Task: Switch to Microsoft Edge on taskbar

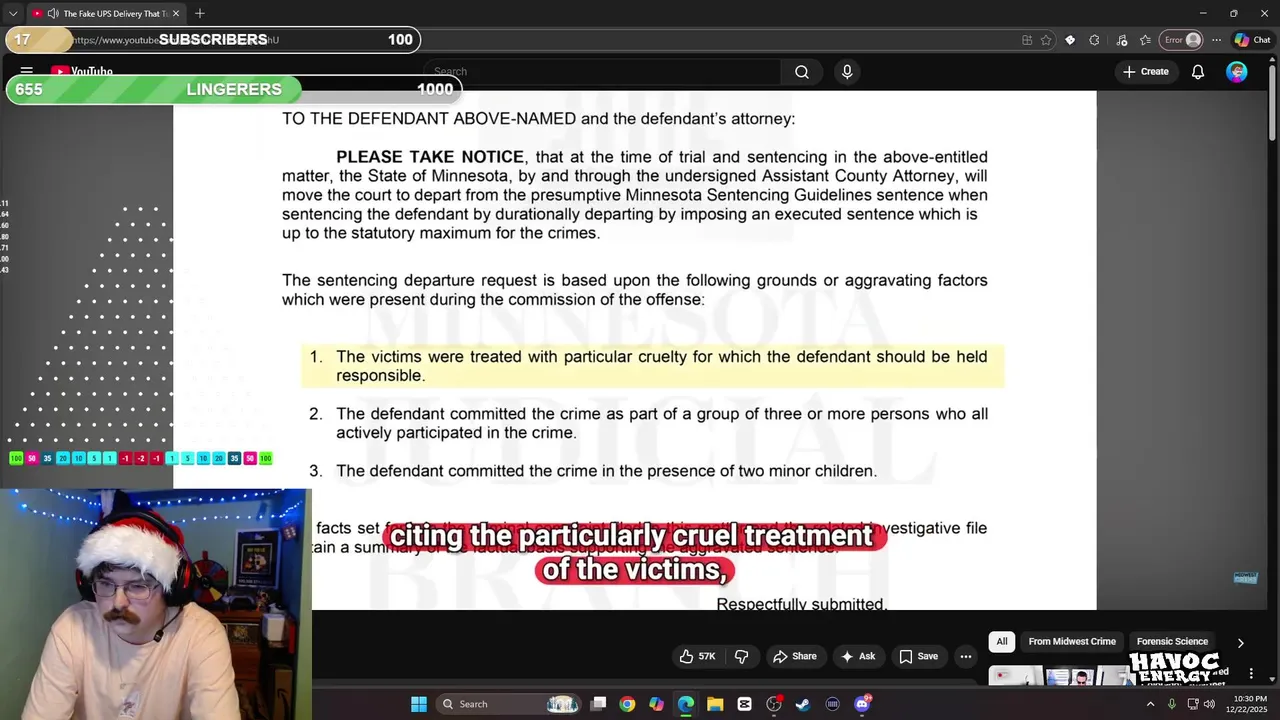Action: 686,704
